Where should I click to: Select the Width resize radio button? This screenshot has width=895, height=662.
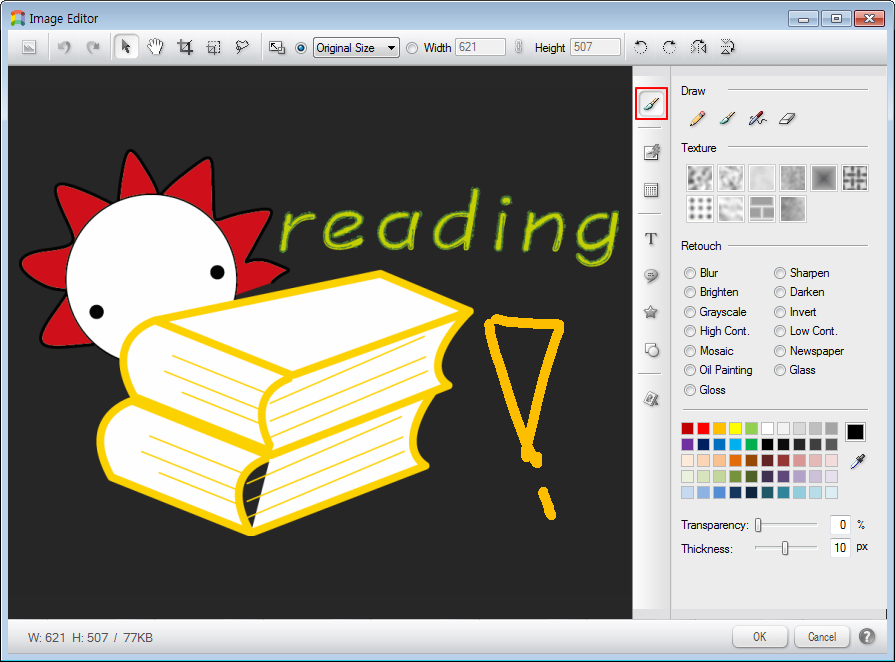[x=413, y=48]
